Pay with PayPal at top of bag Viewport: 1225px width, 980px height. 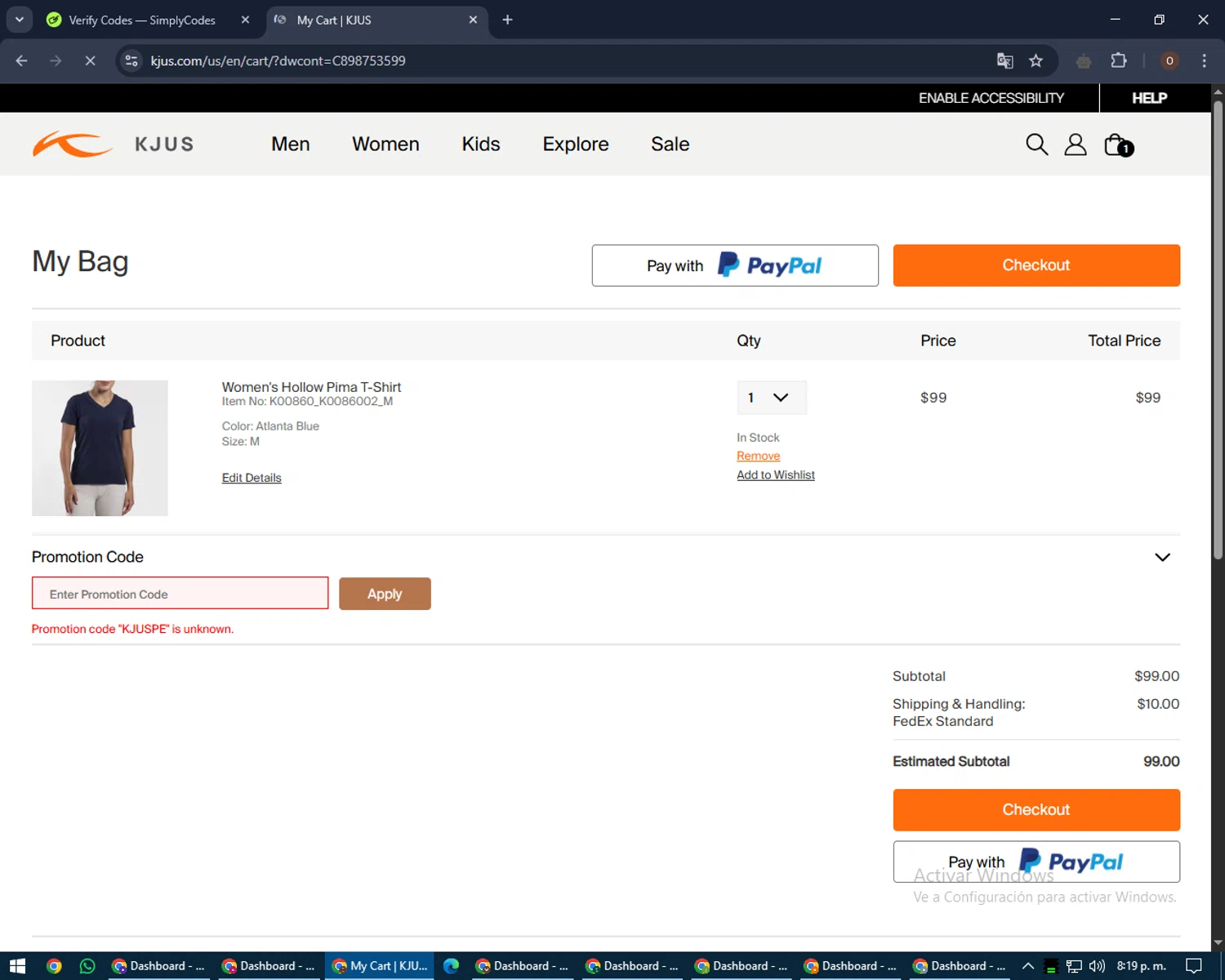click(735, 265)
